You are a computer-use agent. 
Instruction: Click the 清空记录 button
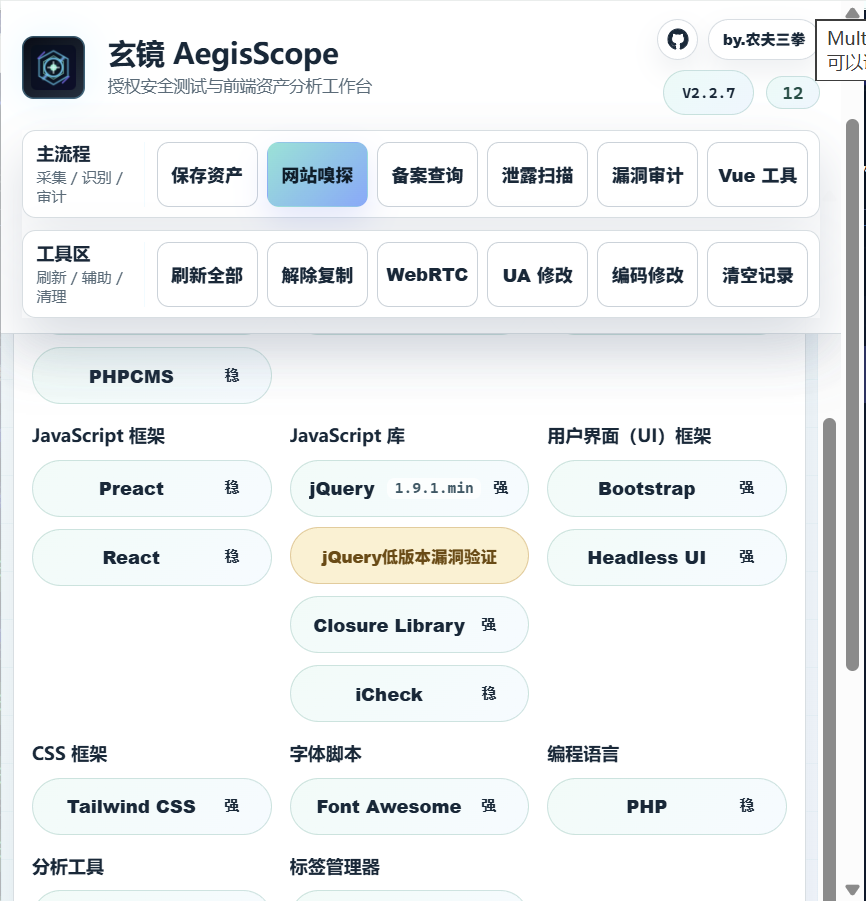pyautogui.click(x=757, y=275)
